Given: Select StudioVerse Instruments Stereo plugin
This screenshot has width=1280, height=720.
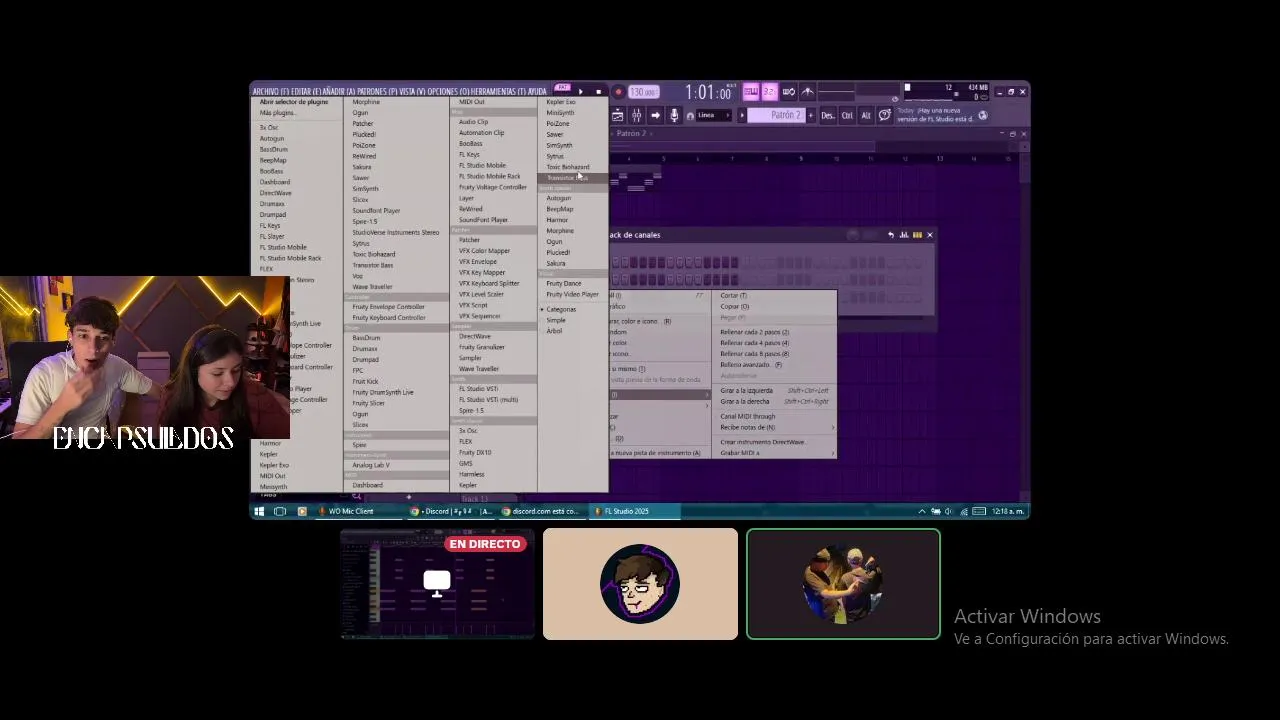Looking at the screenshot, I should pyautogui.click(x=396, y=232).
